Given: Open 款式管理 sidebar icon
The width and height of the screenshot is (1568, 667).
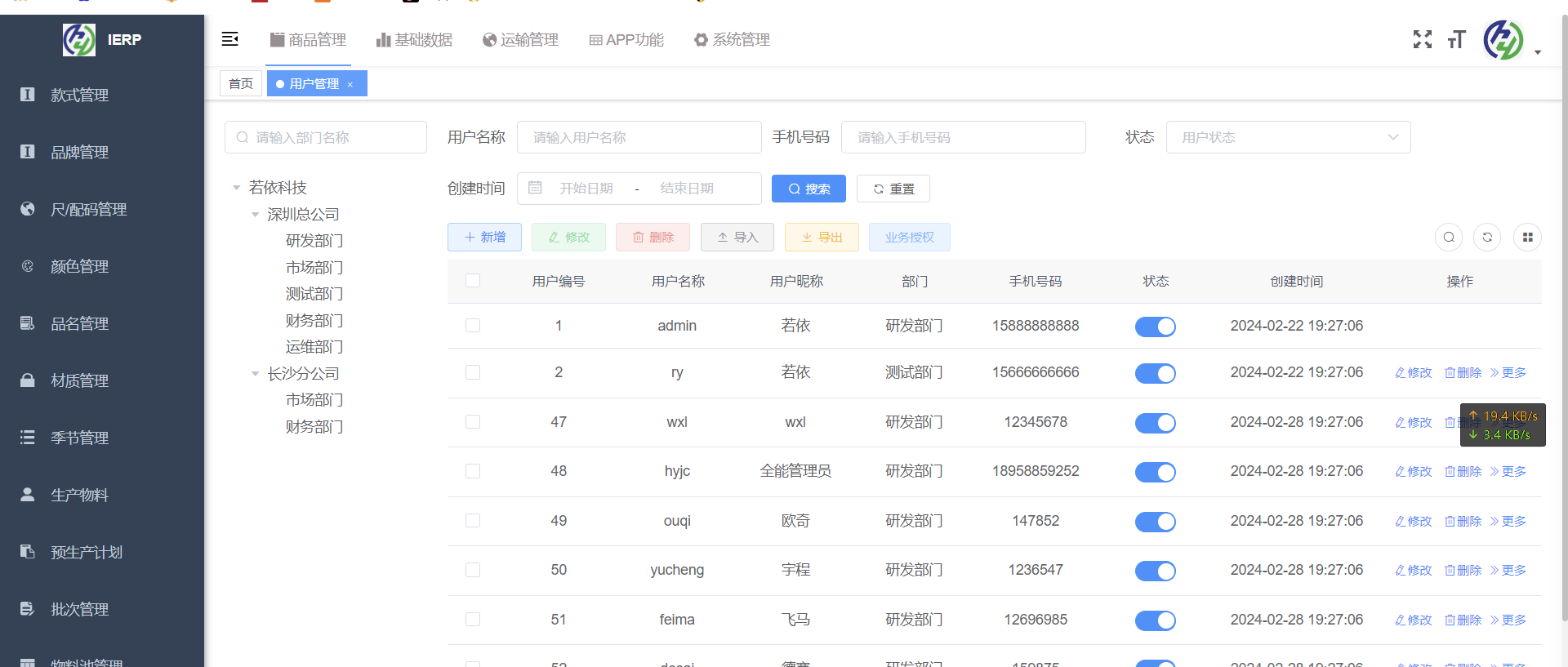Looking at the screenshot, I should pos(27,95).
